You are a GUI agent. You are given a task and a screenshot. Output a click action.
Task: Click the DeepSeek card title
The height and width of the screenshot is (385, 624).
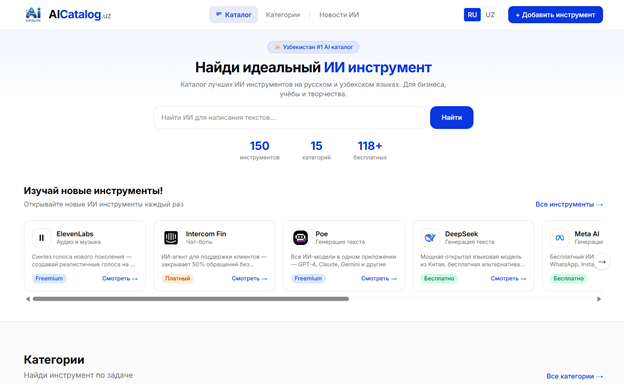click(461, 234)
